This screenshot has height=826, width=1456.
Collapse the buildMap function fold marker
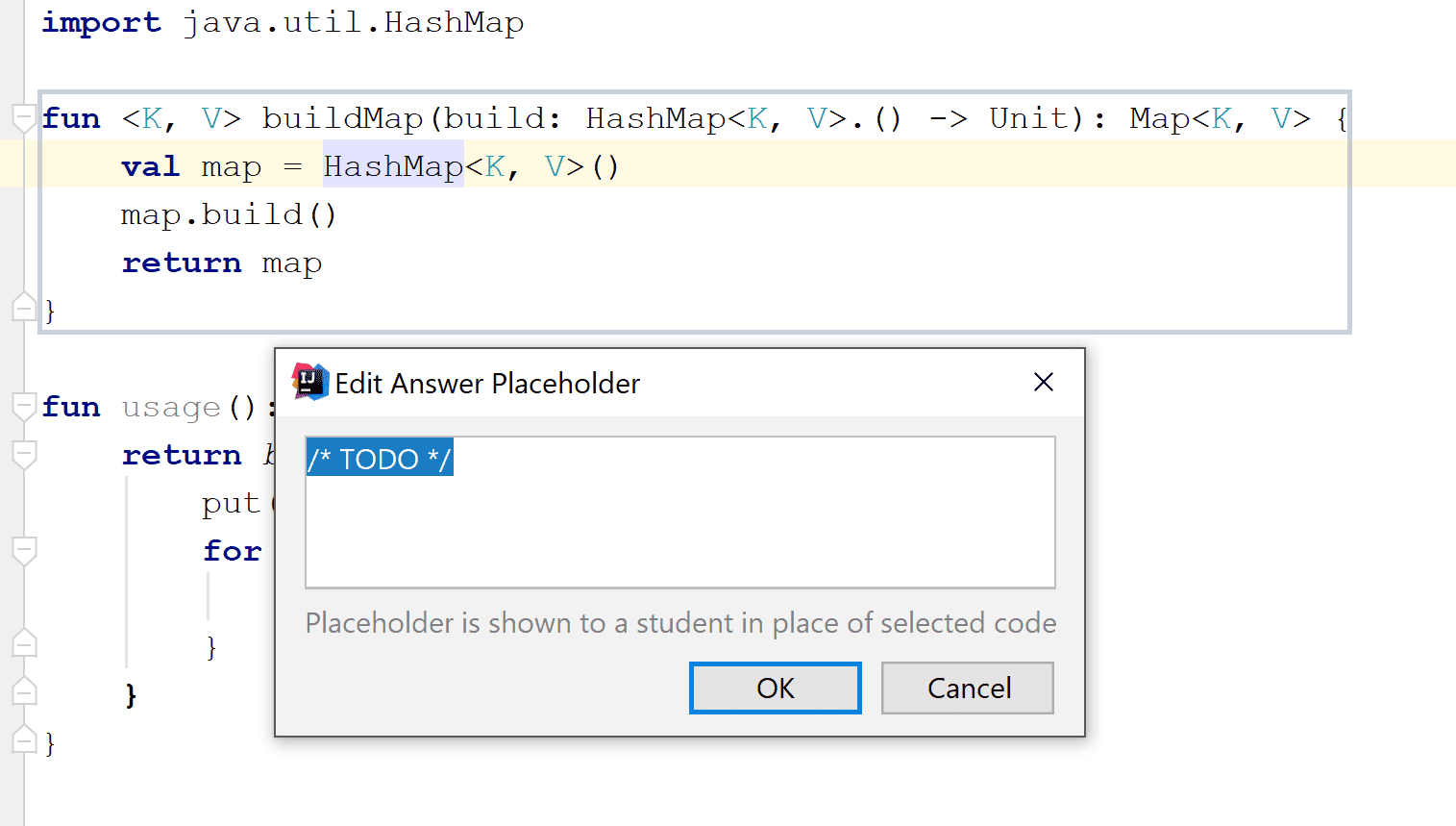pos(24,117)
